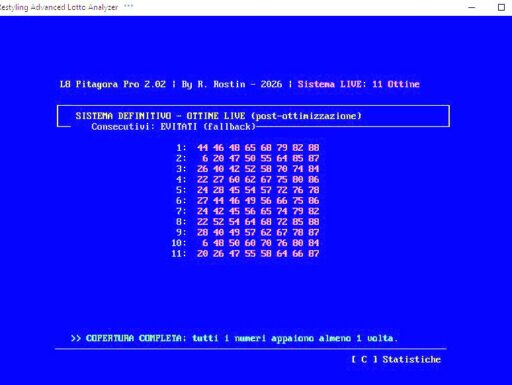Image resolution: width=512 pixels, height=385 pixels.
Task: Select ottina row 11 starting with 20 26
Action: pyautogui.click(x=246, y=254)
